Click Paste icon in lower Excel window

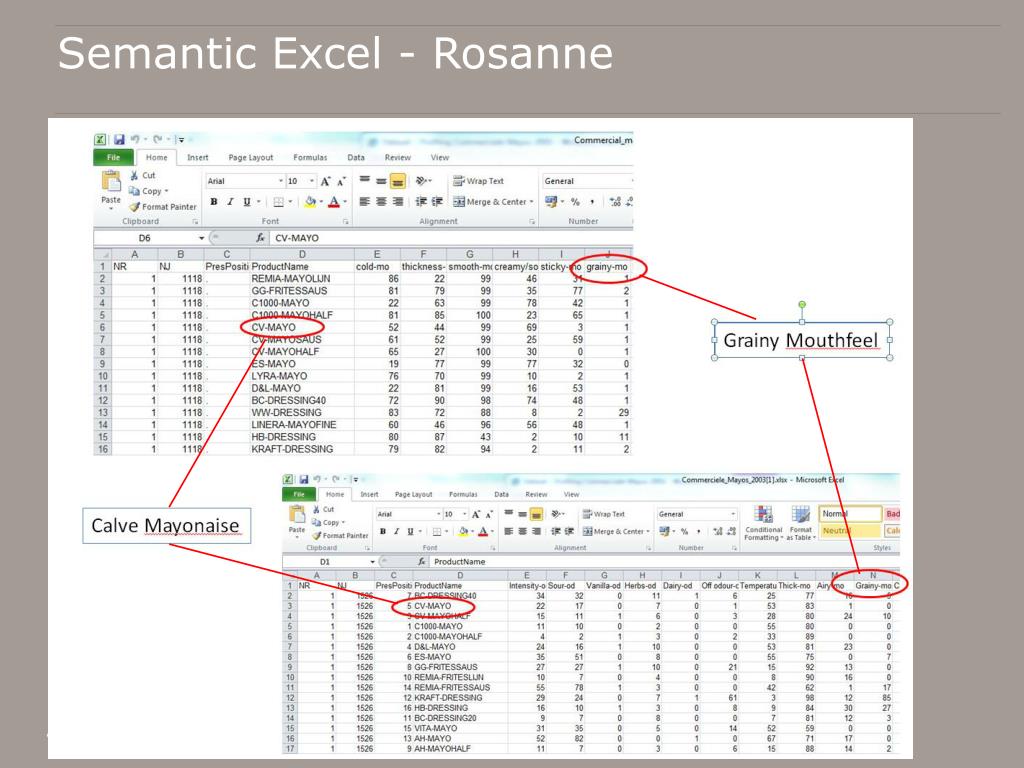click(296, 514)
